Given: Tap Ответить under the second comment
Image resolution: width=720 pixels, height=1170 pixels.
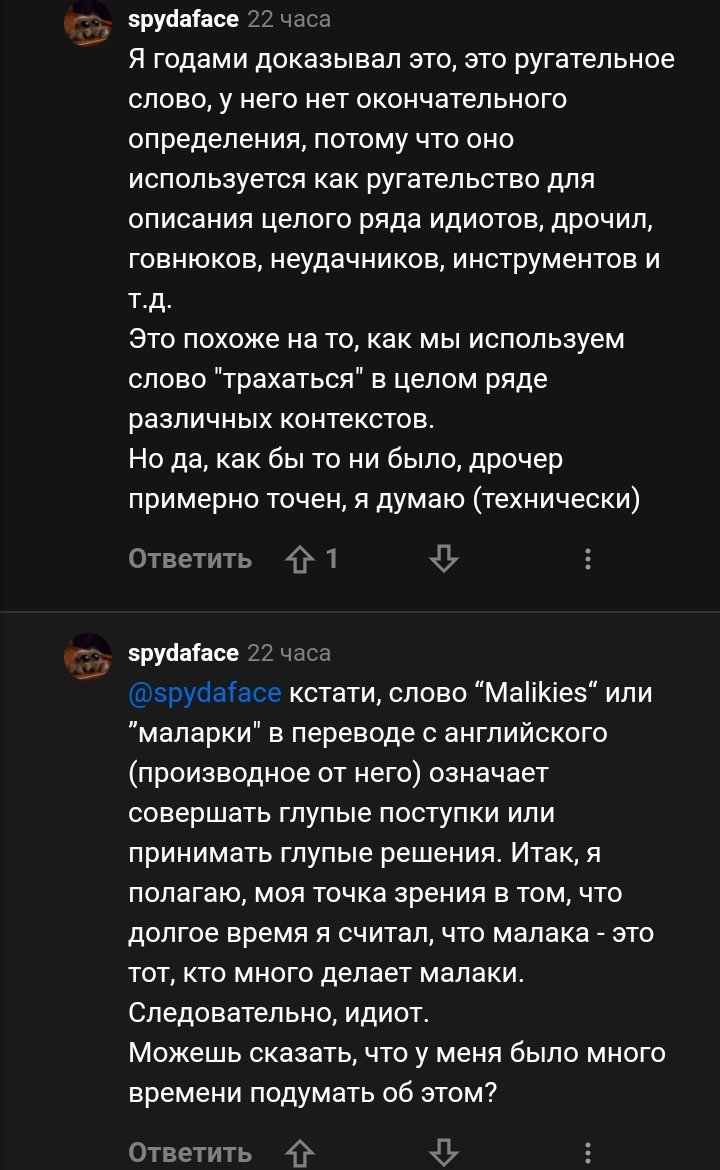Looking at the screenshot, I should pos(190,1152).
